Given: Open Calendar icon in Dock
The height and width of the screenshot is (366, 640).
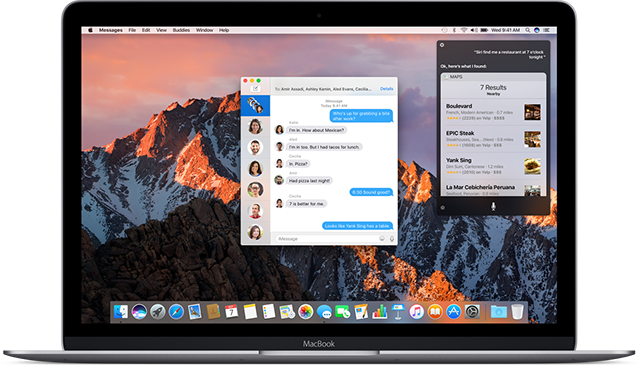Looking at the screenshot, I should click(x=231, y=312).
